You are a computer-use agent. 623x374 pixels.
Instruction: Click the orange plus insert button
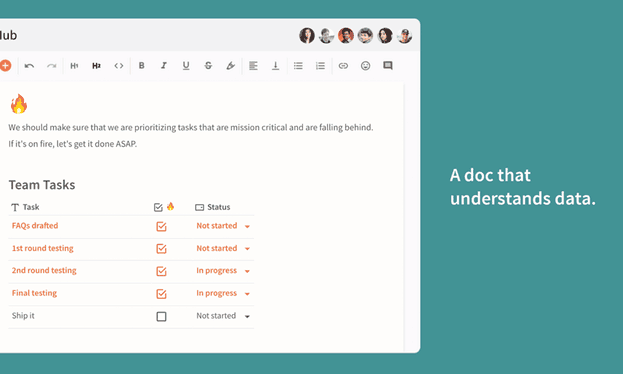coord(5,66)
